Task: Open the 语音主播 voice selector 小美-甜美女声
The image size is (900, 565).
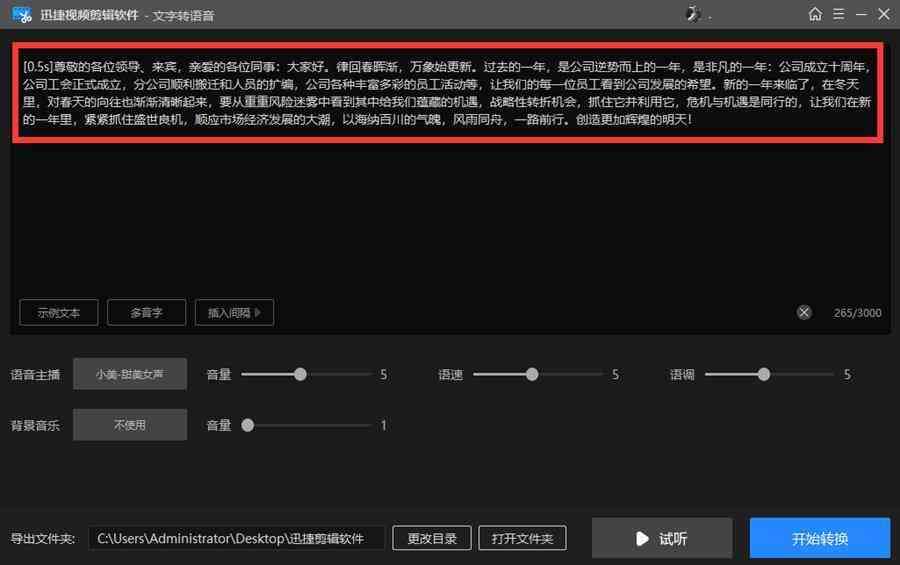Action: 130,374
